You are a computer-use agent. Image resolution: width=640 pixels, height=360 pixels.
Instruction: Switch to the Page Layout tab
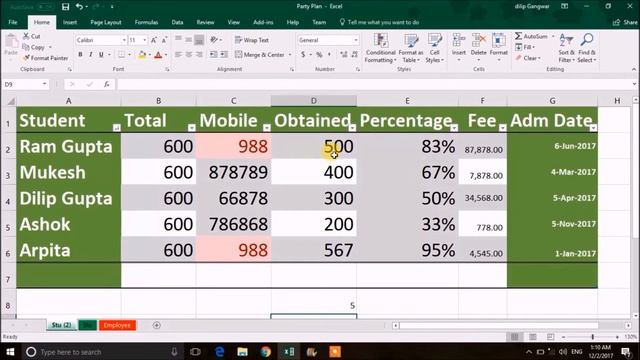coord(106,22)
